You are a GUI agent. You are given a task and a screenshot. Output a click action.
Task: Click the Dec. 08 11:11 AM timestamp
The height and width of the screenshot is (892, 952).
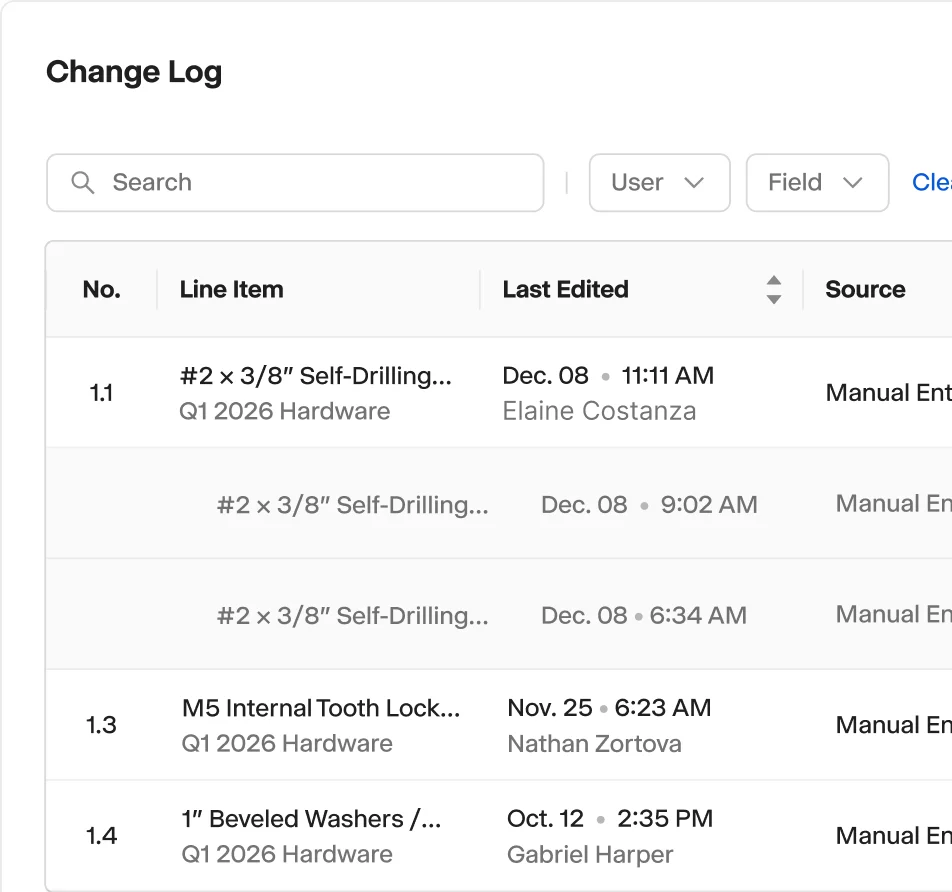(608, 376)
